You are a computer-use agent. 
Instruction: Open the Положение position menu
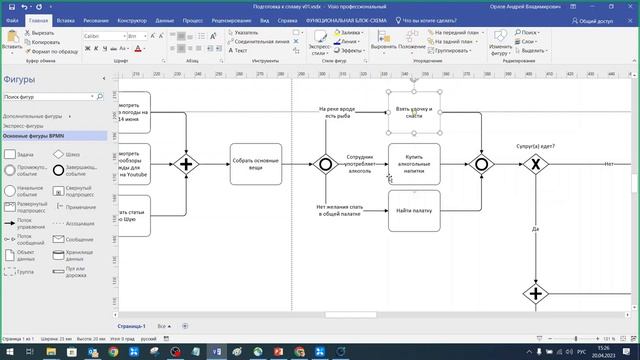(x=412, y=42)
